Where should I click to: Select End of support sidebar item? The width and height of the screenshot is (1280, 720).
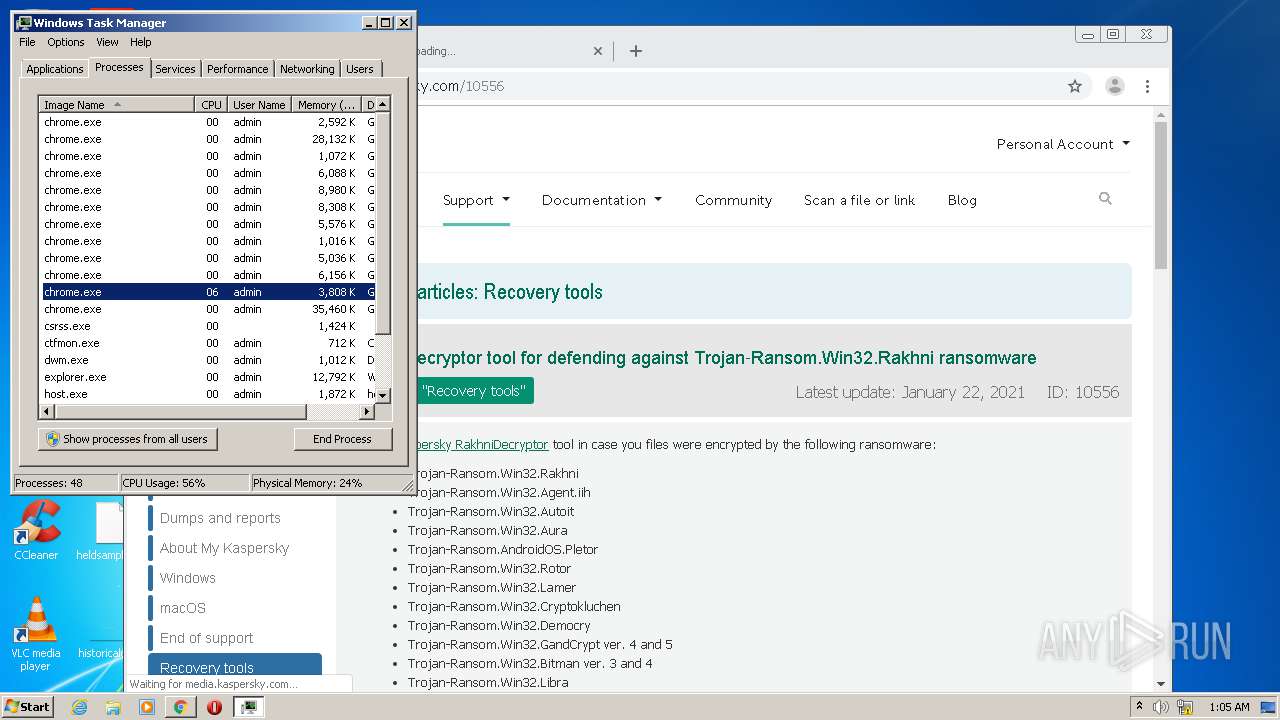(206, 638)
